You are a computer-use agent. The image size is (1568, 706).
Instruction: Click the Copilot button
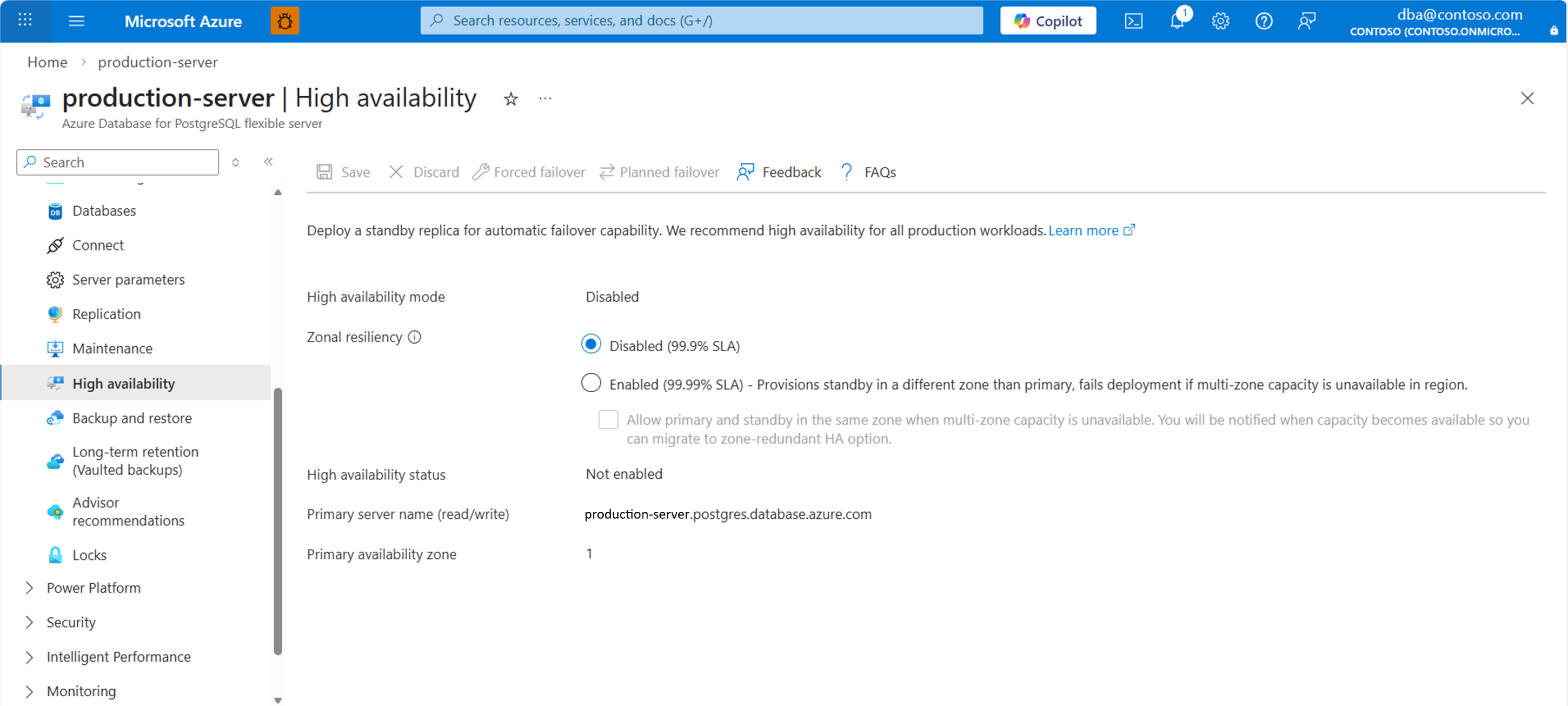[x=1047, y=21]
